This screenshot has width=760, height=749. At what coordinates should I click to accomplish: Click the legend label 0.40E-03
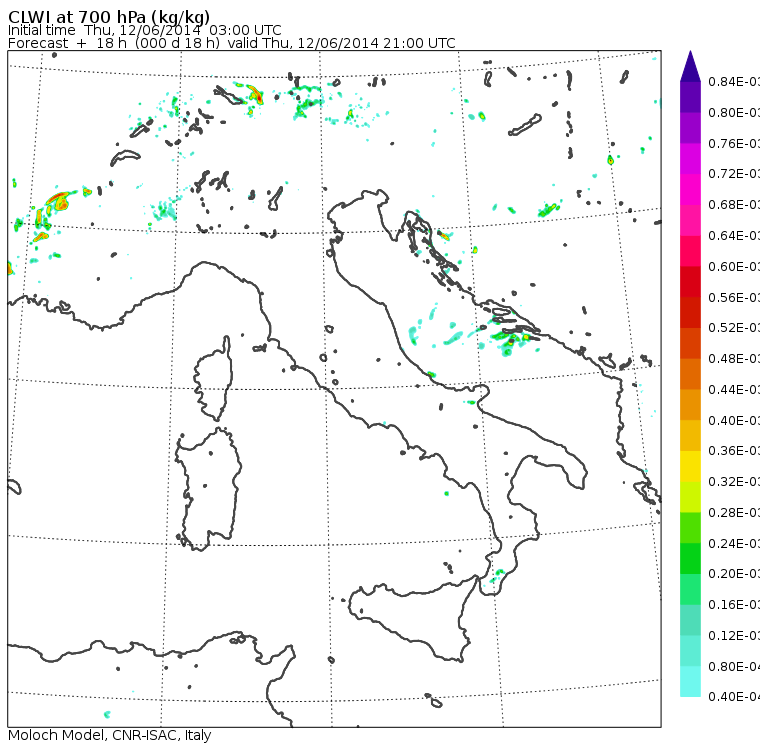point(734,420)
